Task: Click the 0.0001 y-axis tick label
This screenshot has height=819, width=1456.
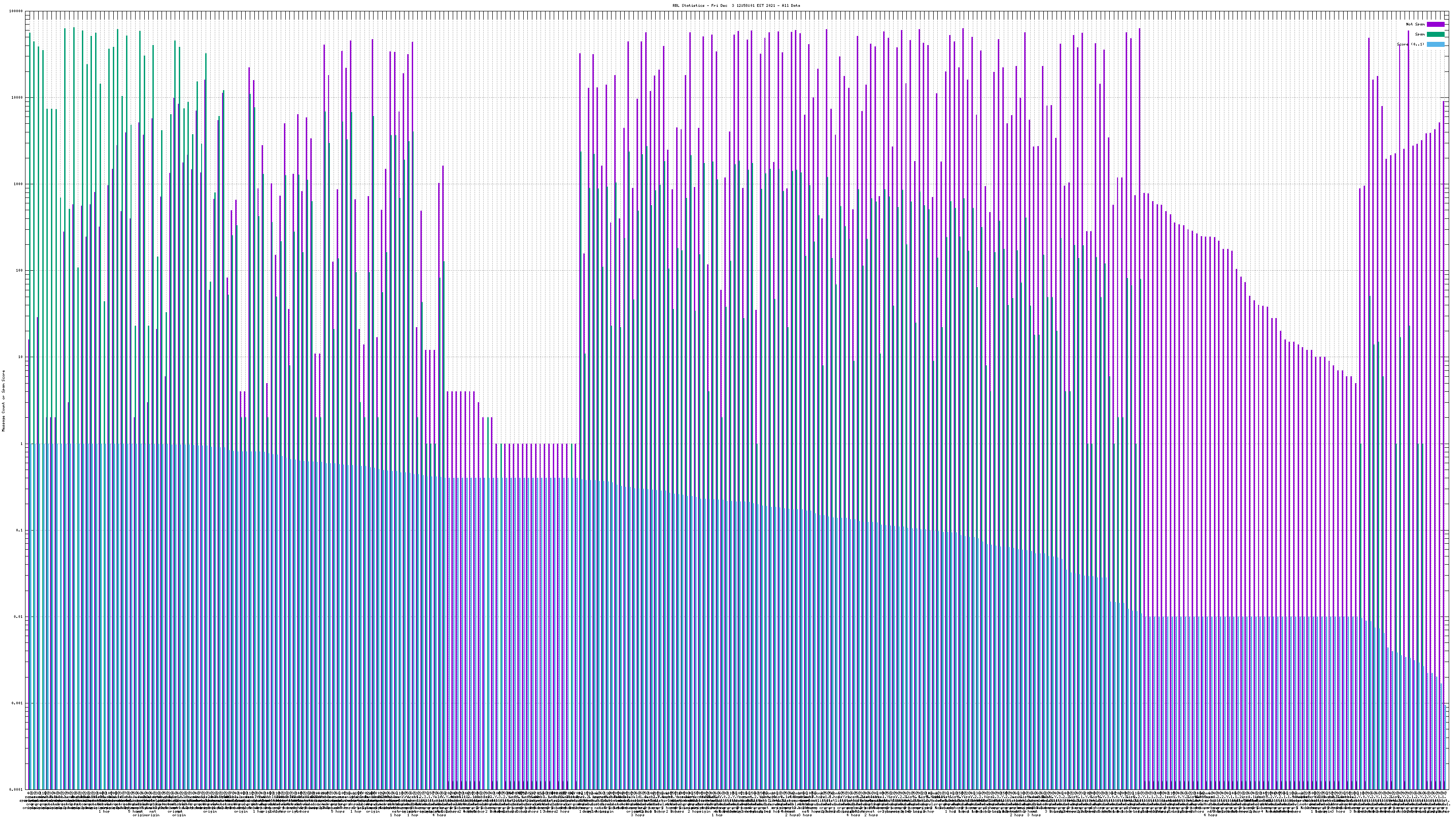Action: (16, 789)
